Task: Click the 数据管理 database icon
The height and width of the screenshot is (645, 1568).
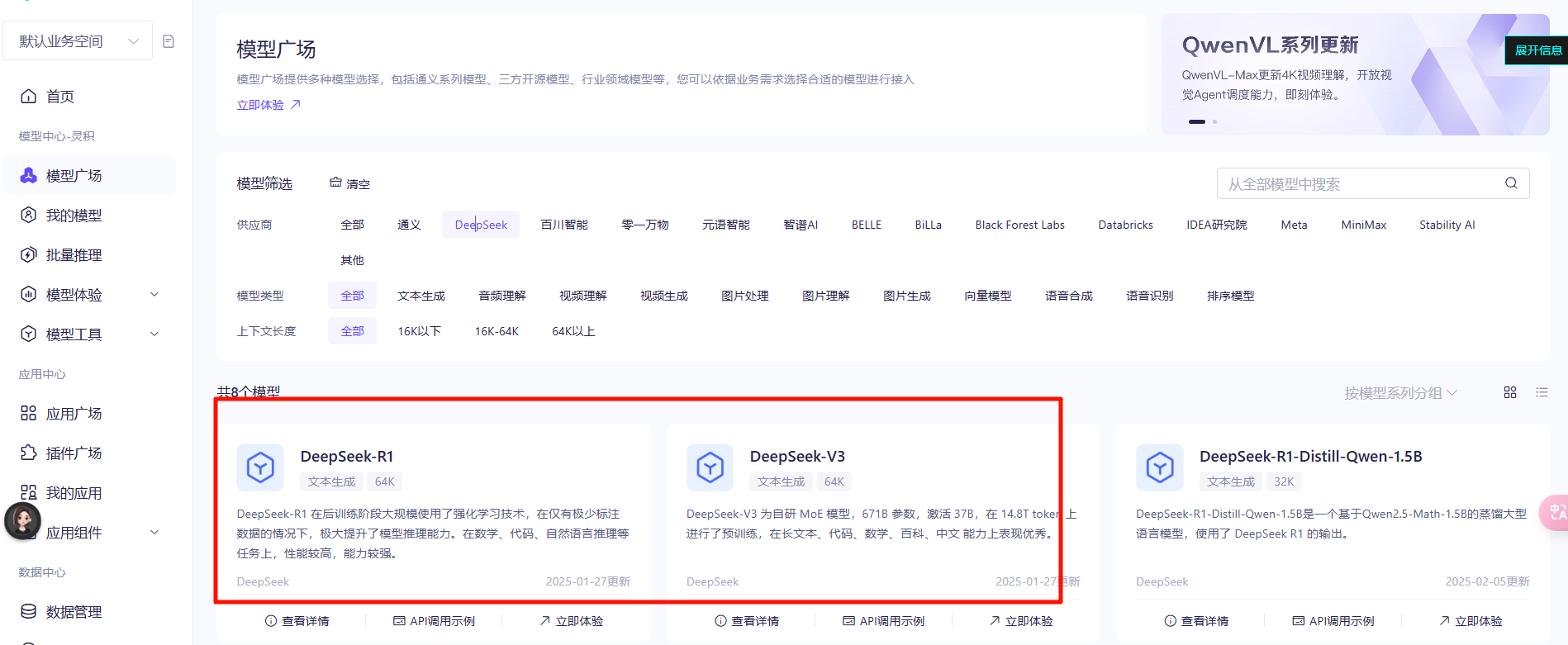Action: coord(28,611)
